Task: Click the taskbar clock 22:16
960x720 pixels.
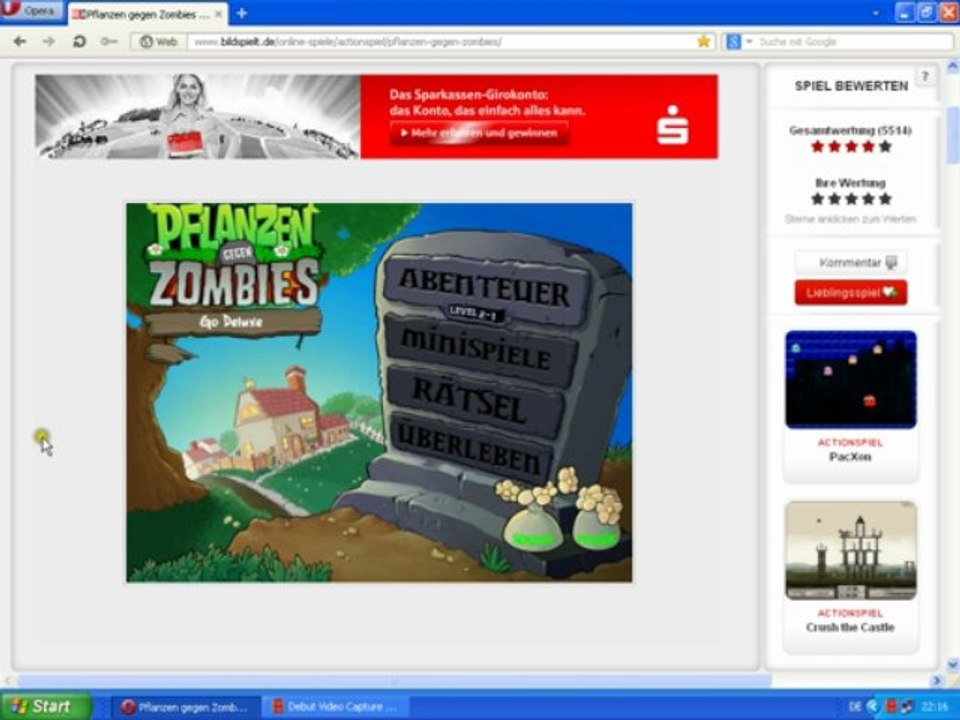Action: 934,707
